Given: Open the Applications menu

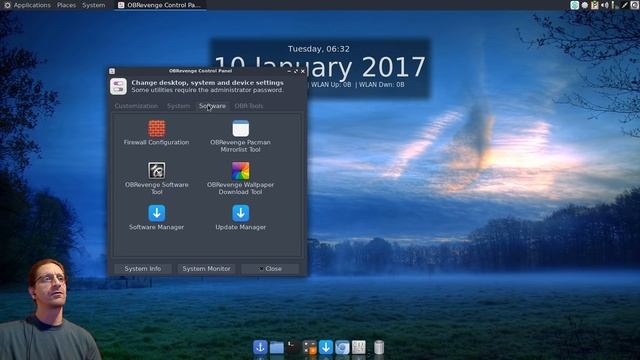Looking at the screenshot, I should 27,5.
